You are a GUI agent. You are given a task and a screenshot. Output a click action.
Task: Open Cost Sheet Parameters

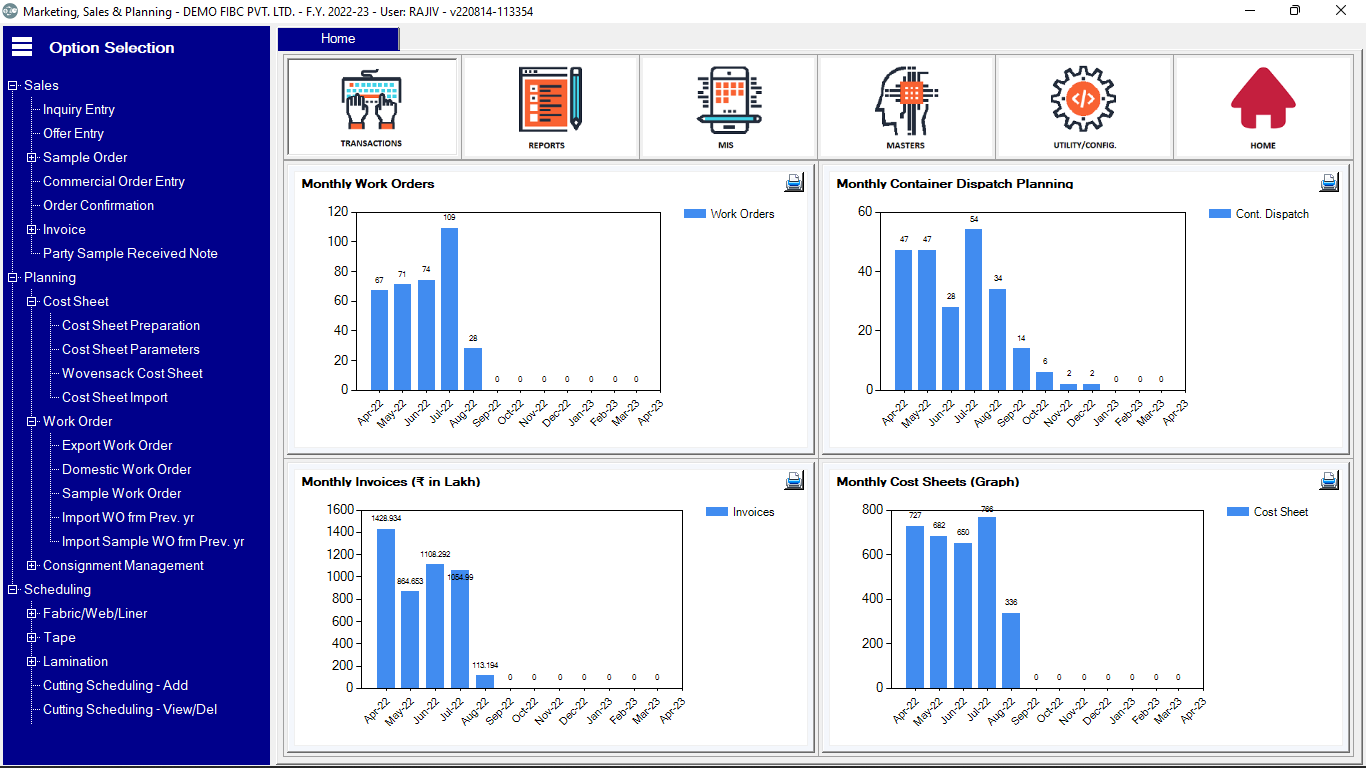pyautogui.click(x=131, y=350)
